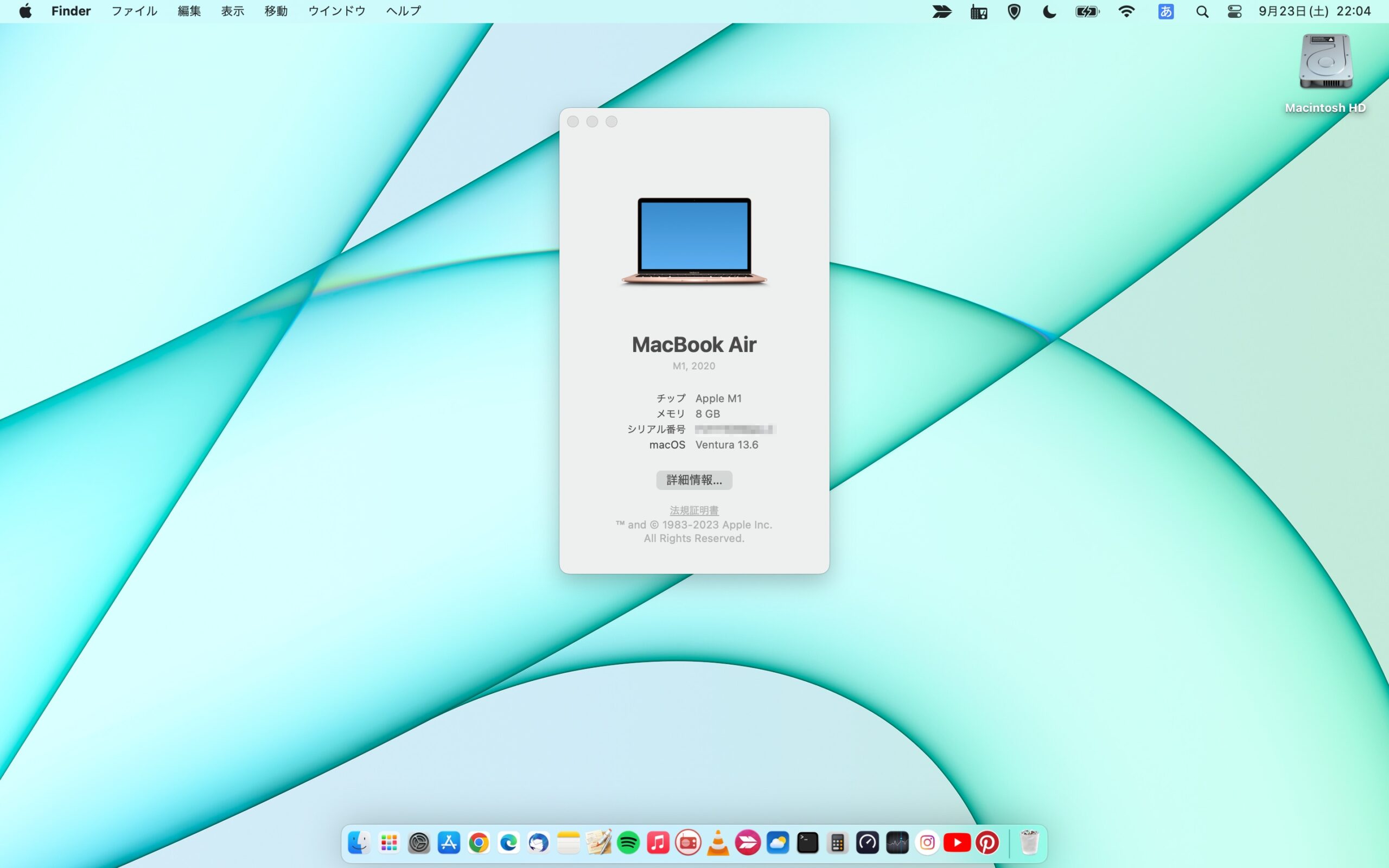
Task: Open the Japanese input source menu
Action: click(x=1165, y=11)
